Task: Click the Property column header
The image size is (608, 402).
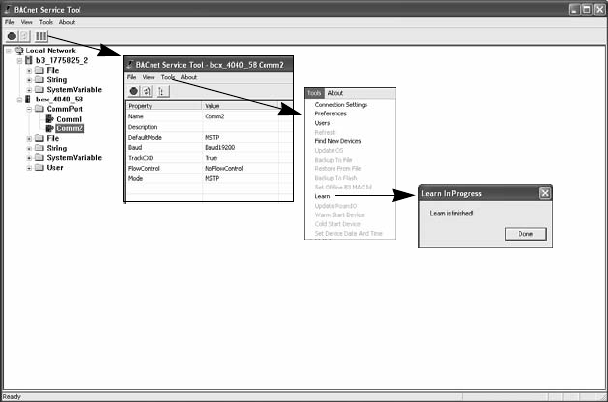Action: click(164, 106)
